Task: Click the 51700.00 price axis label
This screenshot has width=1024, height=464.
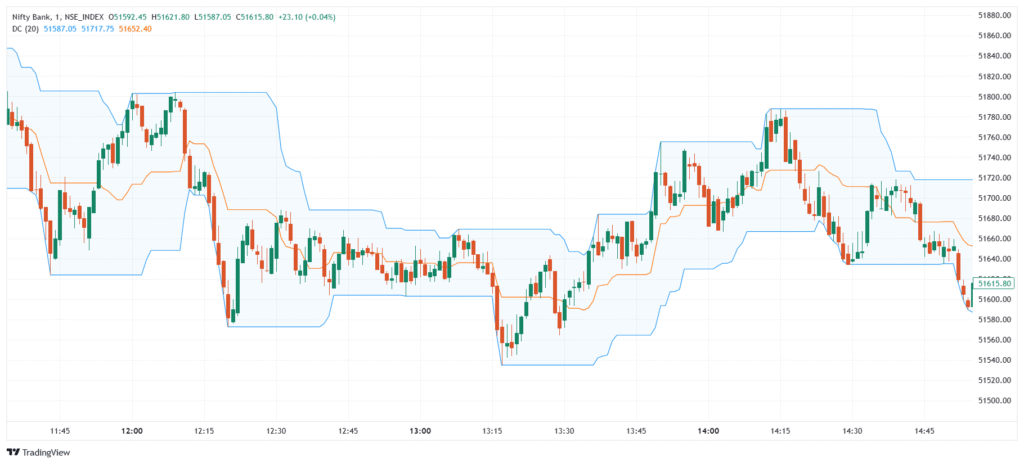Action: click(x=995, y=198)
